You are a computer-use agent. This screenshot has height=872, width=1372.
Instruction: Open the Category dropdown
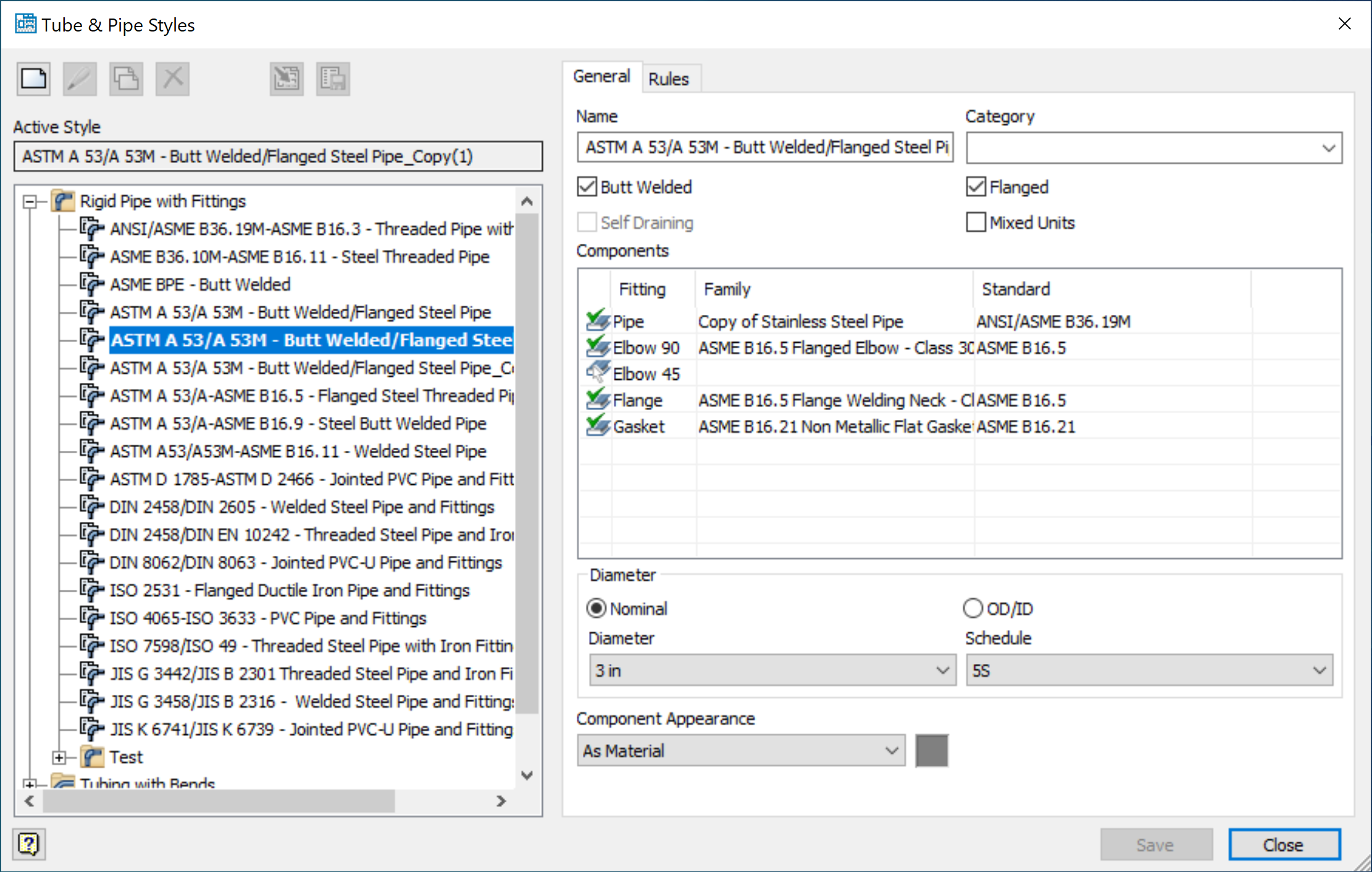[x=1329, y=148]
